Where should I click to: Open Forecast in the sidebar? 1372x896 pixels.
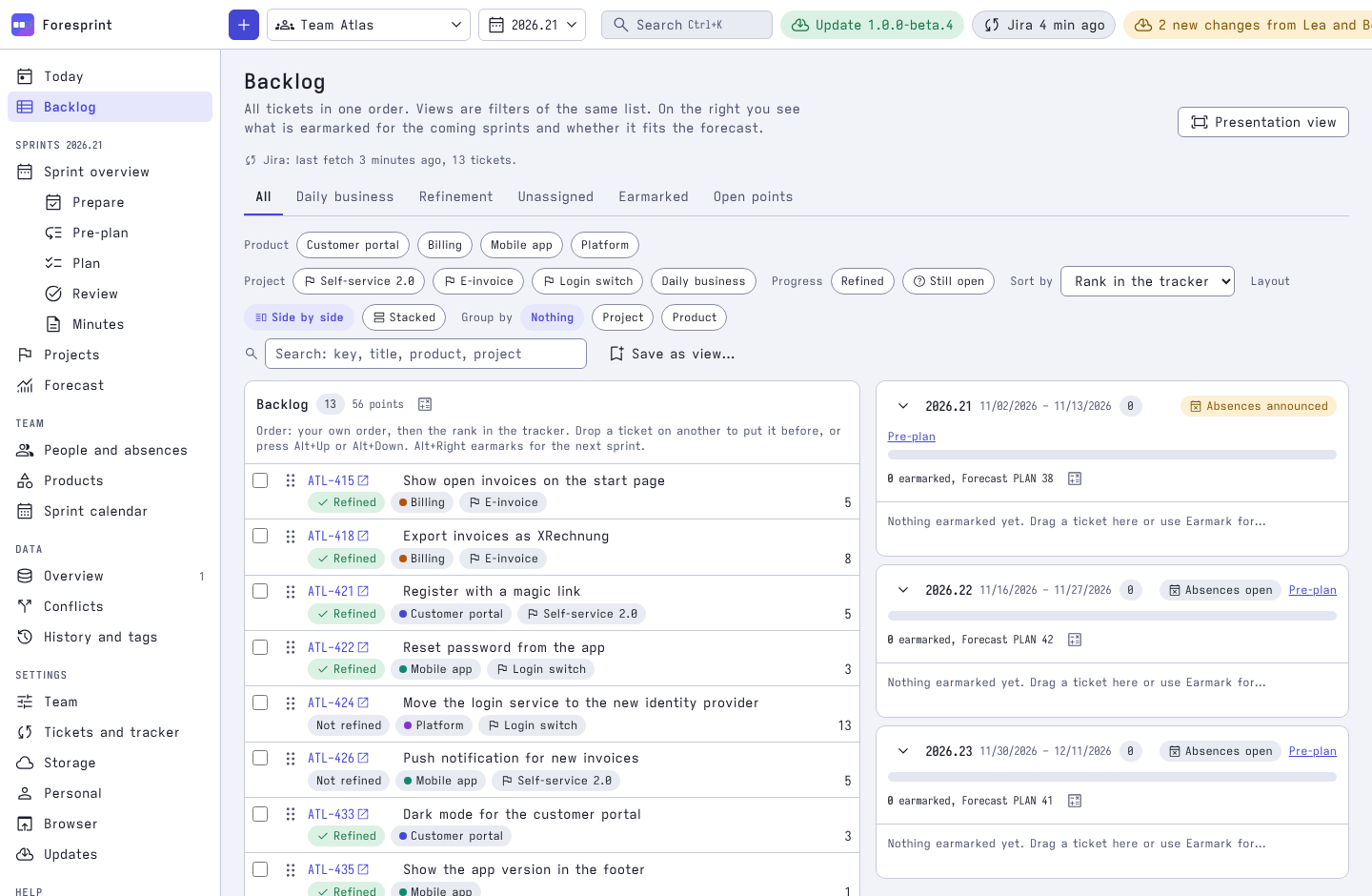tap(110, 385)
